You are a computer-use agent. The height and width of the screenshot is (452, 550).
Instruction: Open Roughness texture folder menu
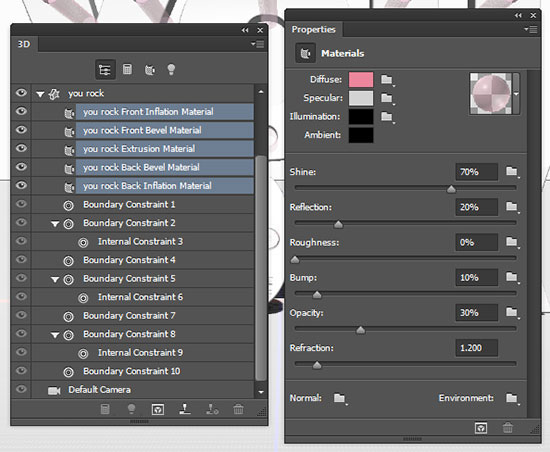tap(512, 242)
